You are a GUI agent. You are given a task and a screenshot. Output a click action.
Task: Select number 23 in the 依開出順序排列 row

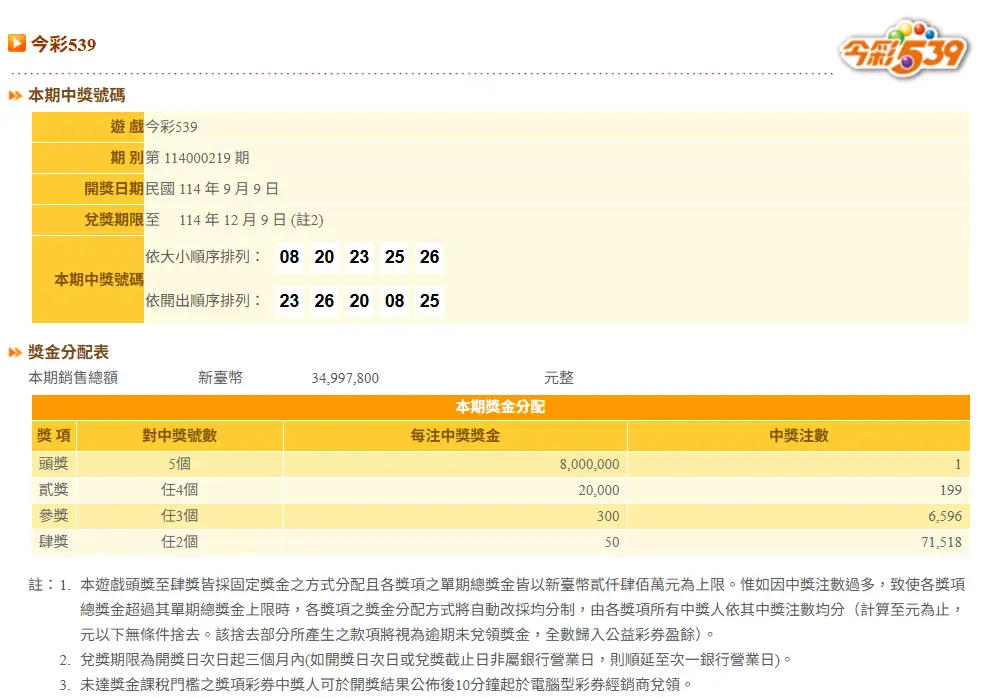(x=289, y=301)
